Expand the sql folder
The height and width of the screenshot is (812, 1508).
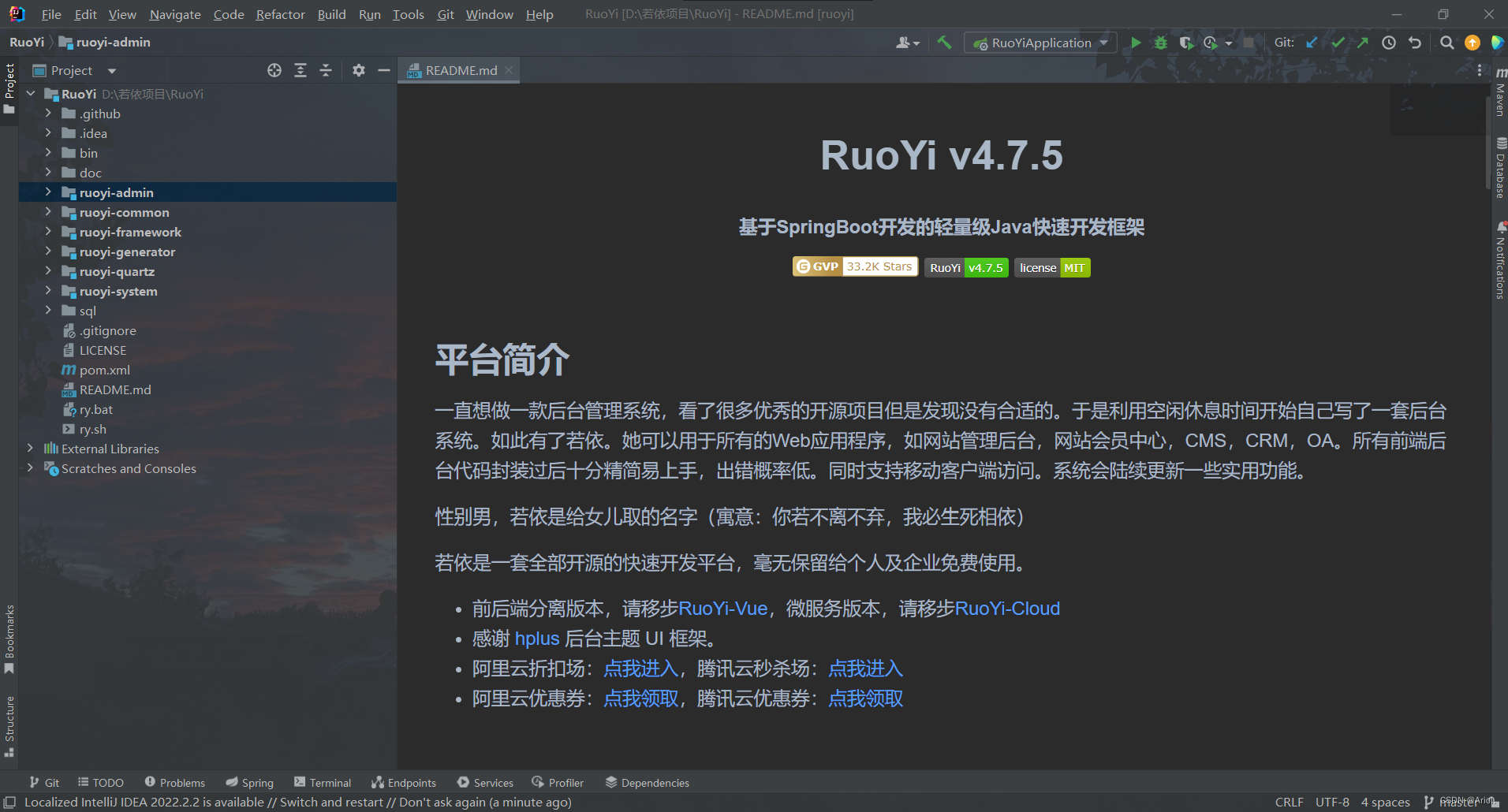[48, 311]
